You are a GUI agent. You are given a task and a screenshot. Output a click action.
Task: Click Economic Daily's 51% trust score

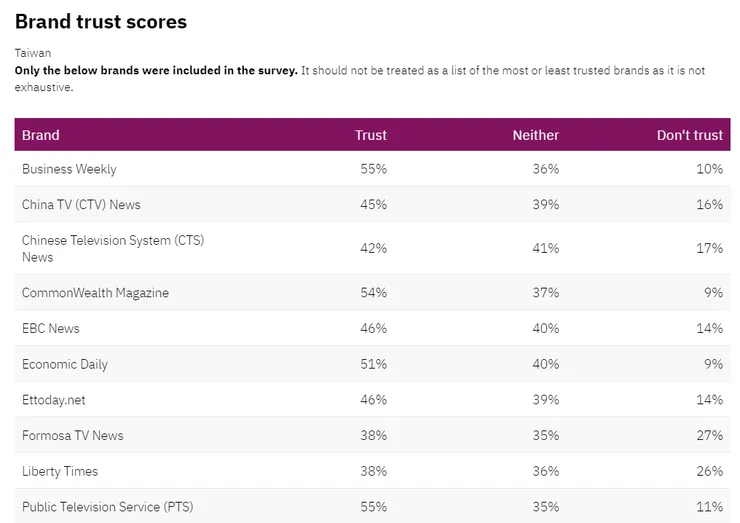(373, 364)
